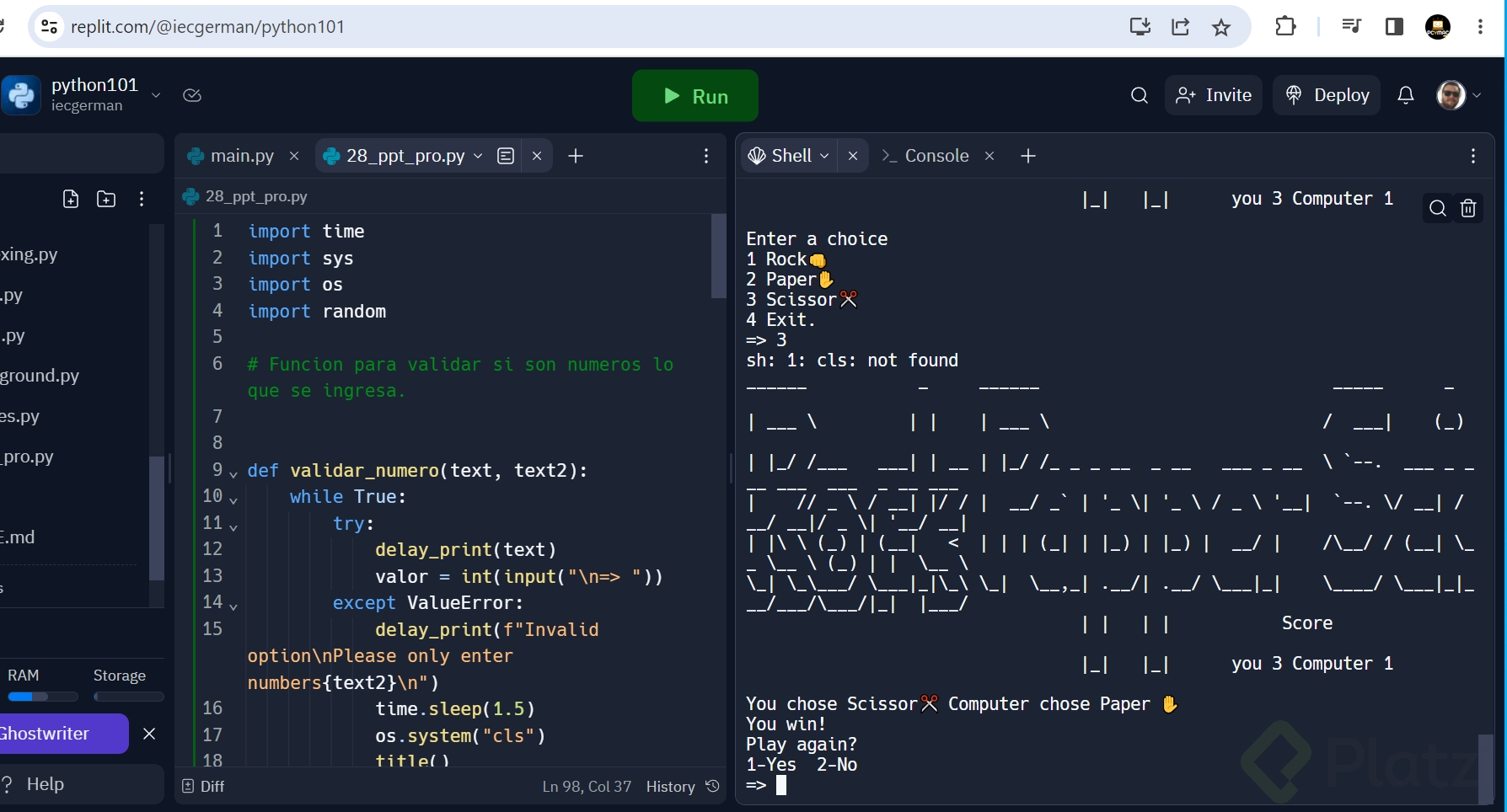
Task: Open the Chrome profile avatar
Action: [1438, 27]
